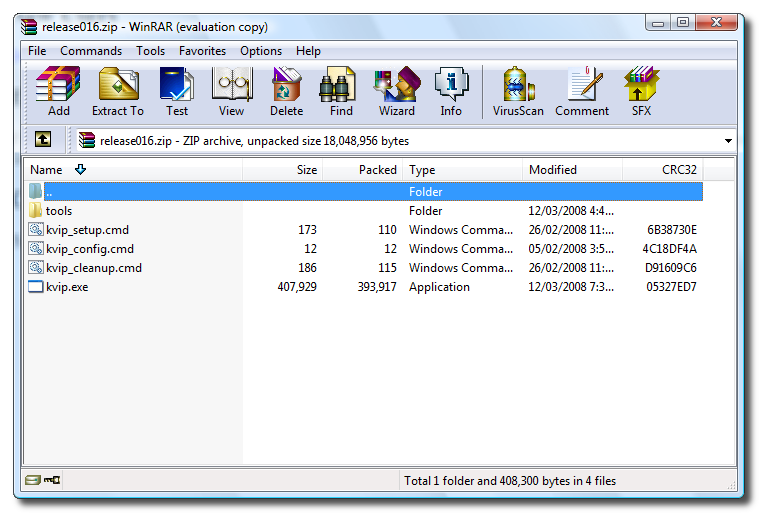Sort by the Modified column header
The height and width of the screenshot is (513, 759).
point(573,170)
